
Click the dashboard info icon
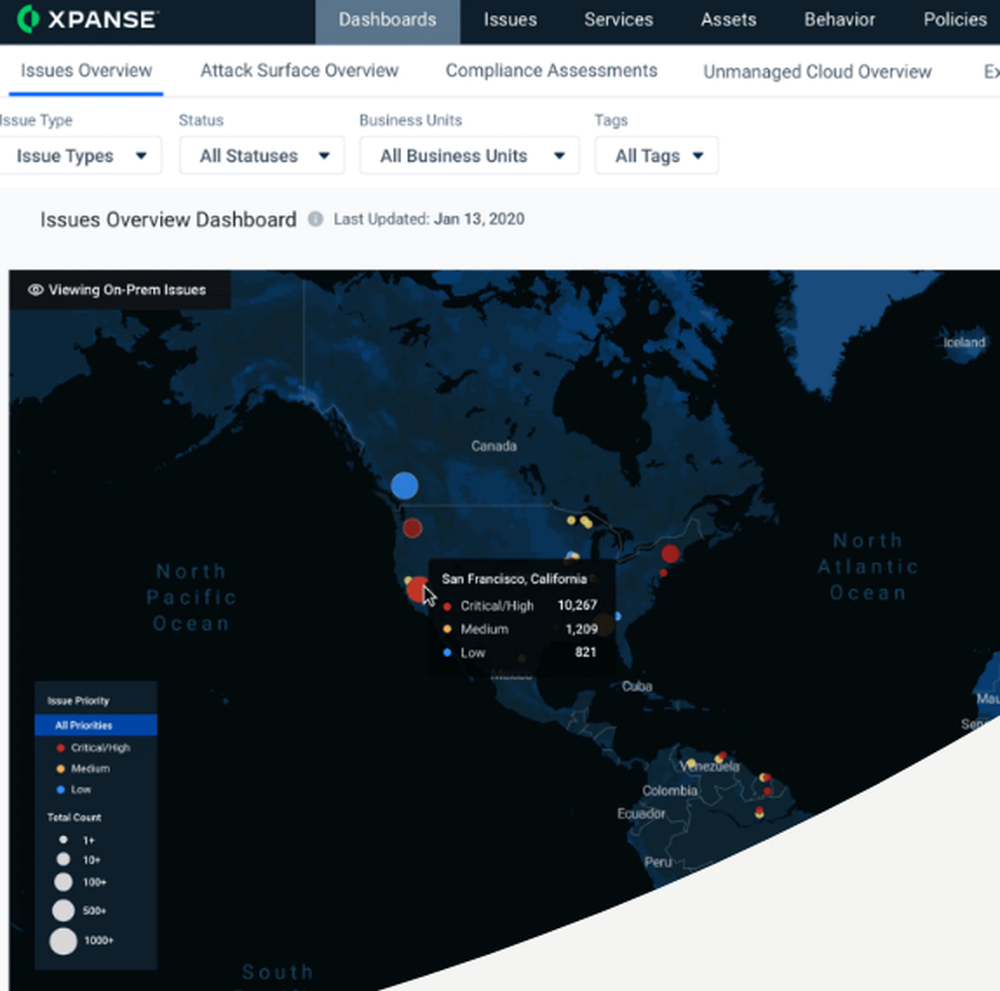[315, 219]
